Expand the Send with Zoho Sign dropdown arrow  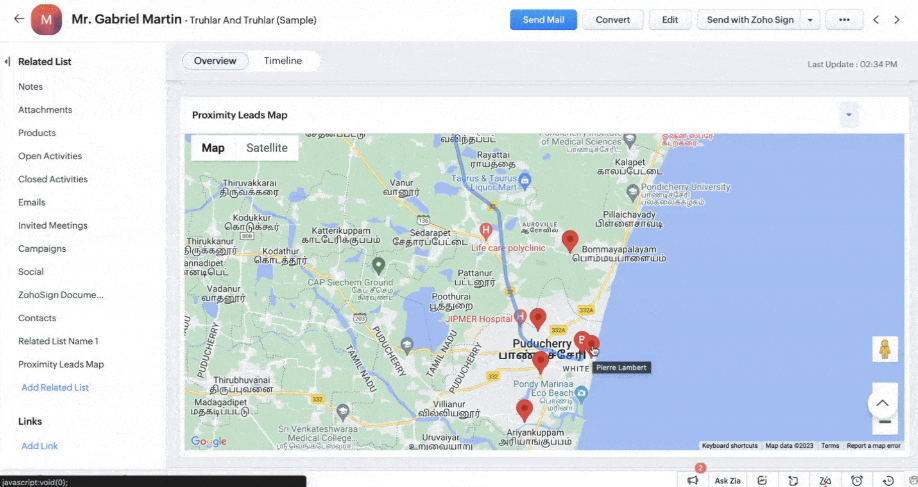click(810, 19)
